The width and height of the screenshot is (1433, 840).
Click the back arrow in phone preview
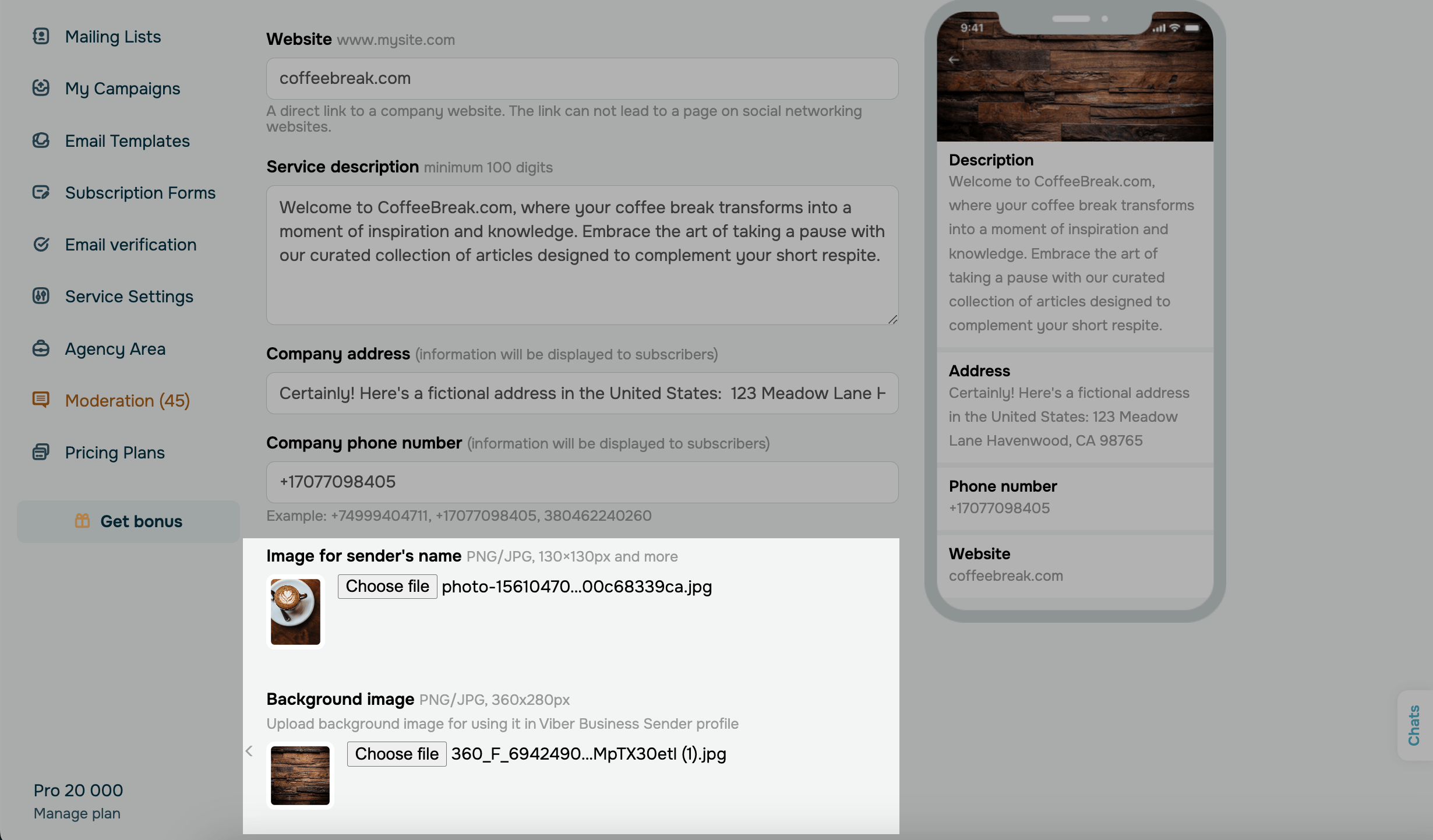[x=954, y=59]
